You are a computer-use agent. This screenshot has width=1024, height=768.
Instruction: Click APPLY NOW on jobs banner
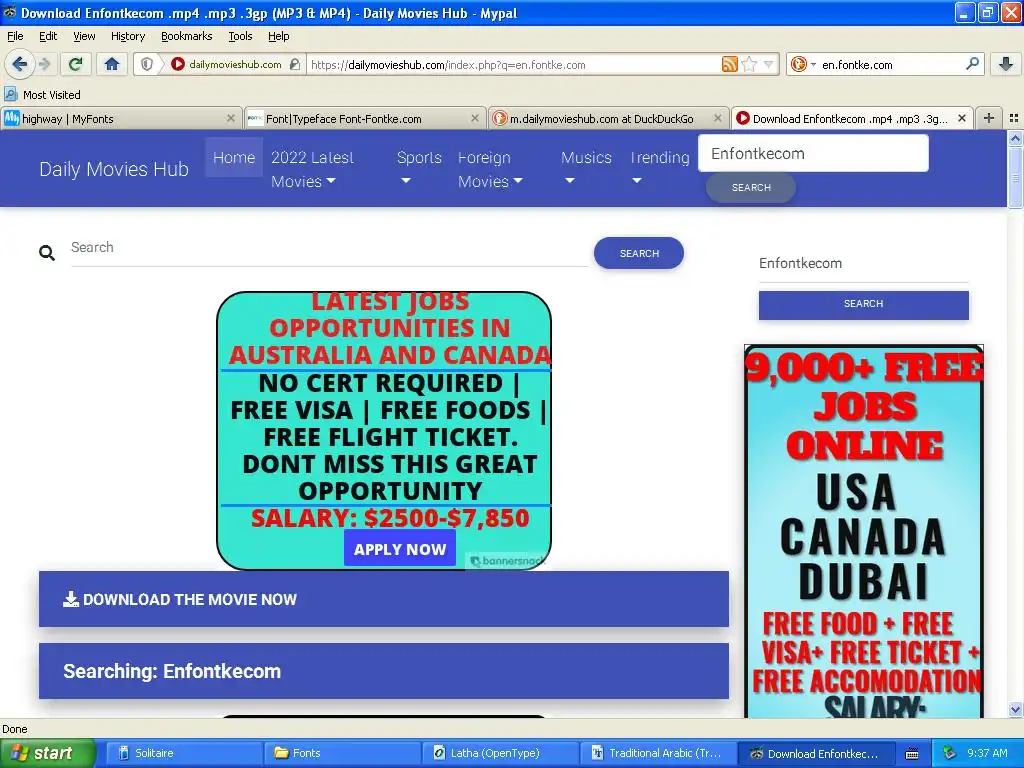(x=400, y=549)
